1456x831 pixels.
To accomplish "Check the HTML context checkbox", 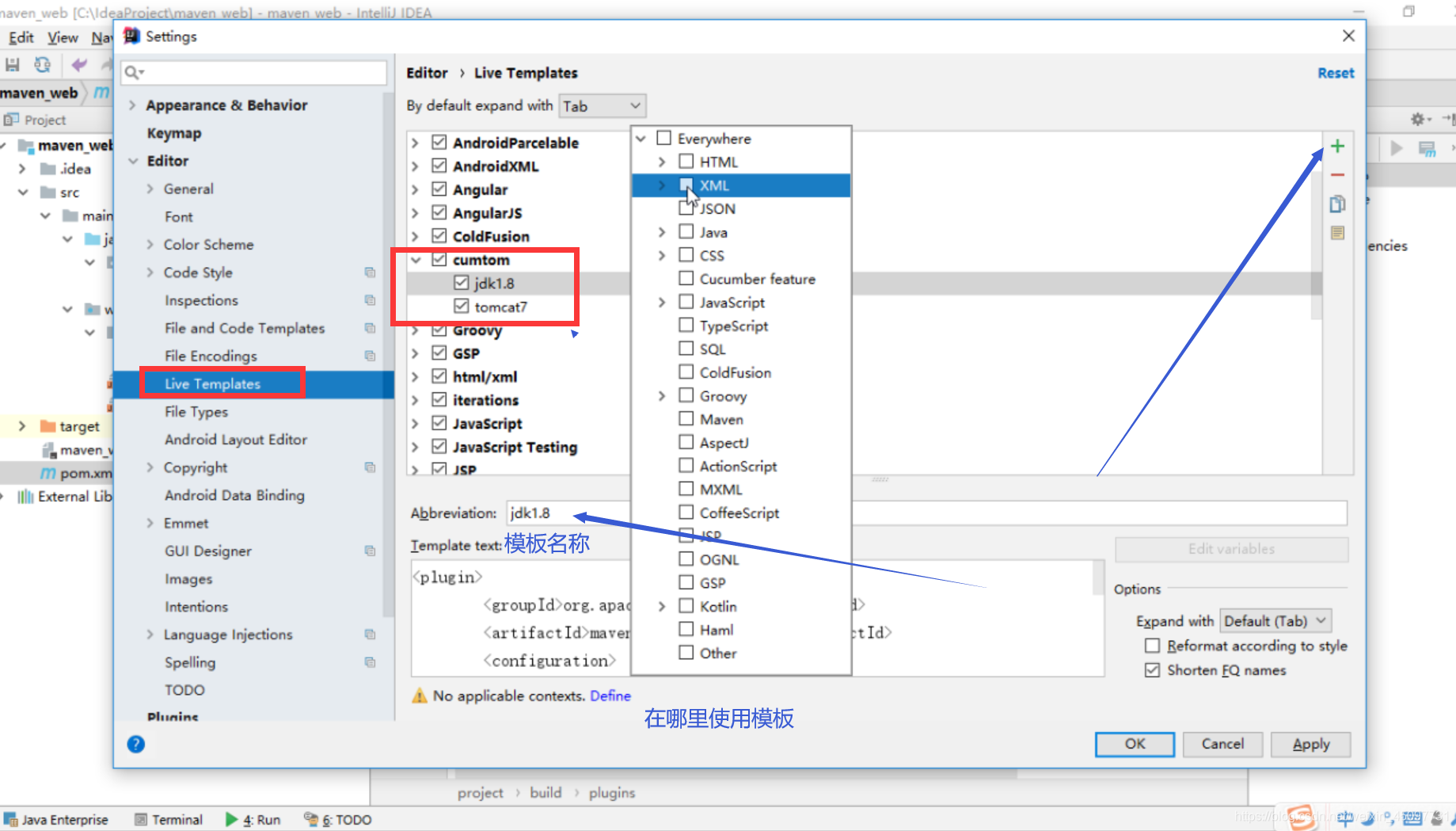I will [686, 162].
